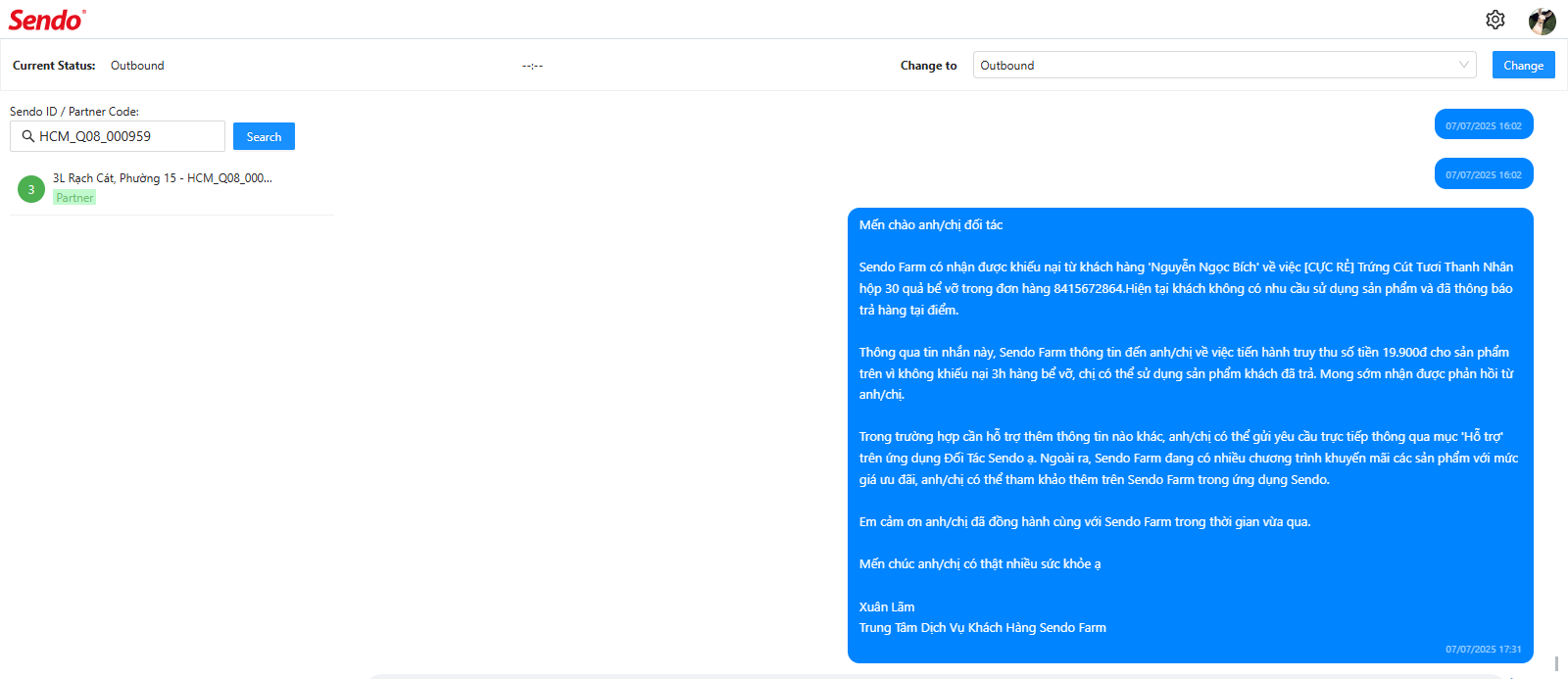Click 'Trung Tâm Dịch Vụ Khách Hàng Sendo Farm' line
Screen dimensions: 1568x679
(x=983, y=628)
